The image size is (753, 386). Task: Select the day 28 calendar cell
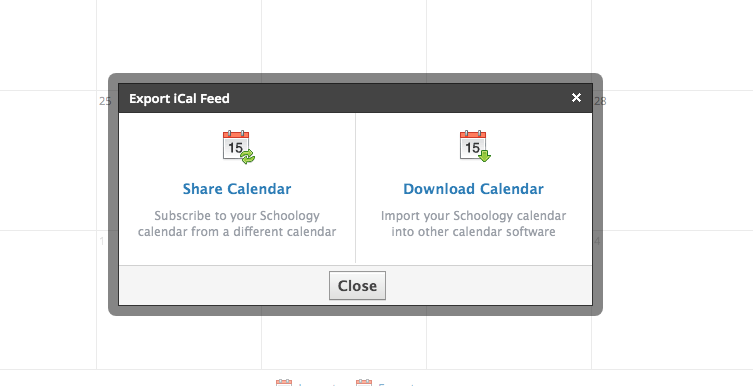[672, 160]
